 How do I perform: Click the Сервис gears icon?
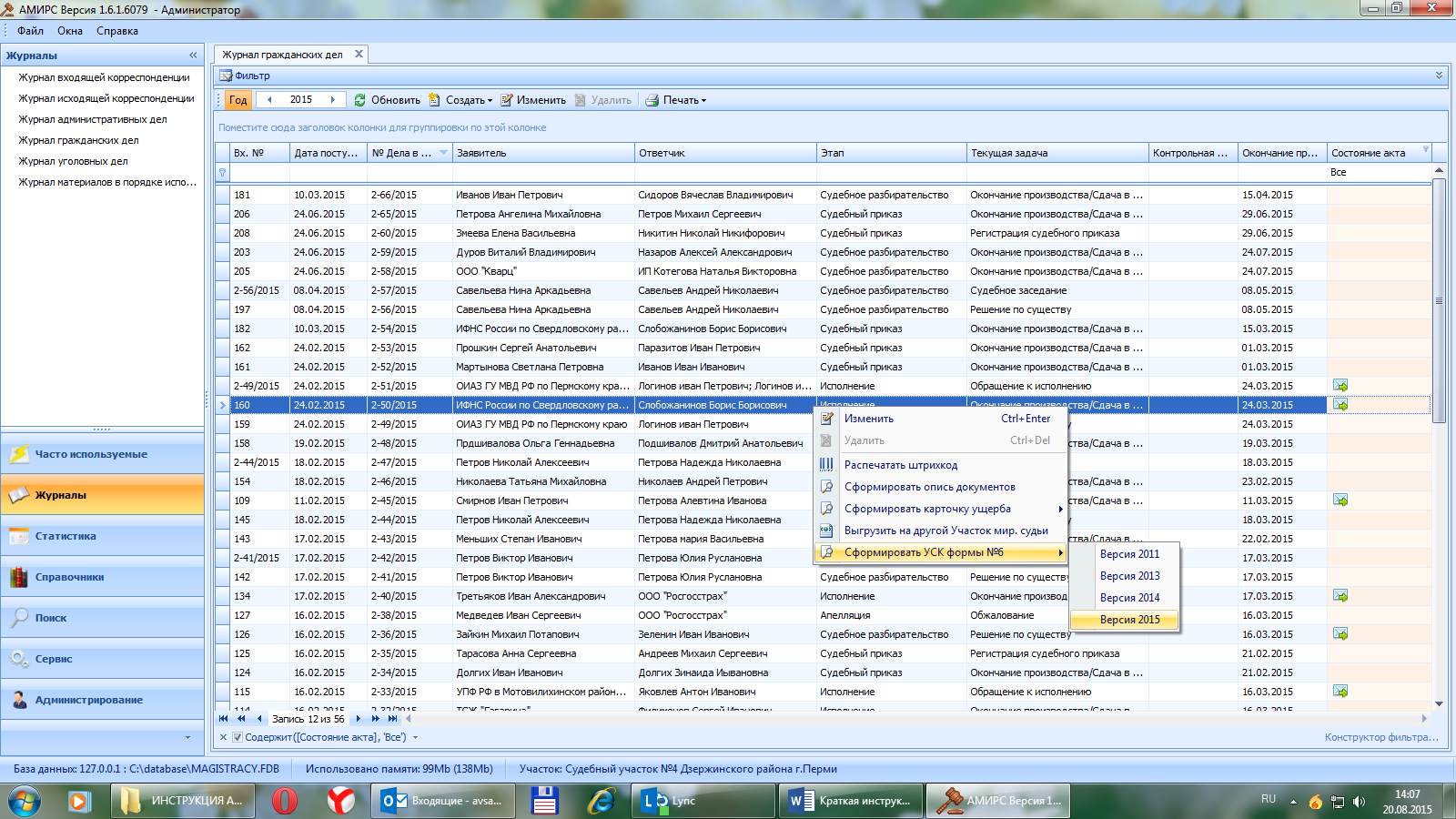pyautogui.click(x=19, y=659)
